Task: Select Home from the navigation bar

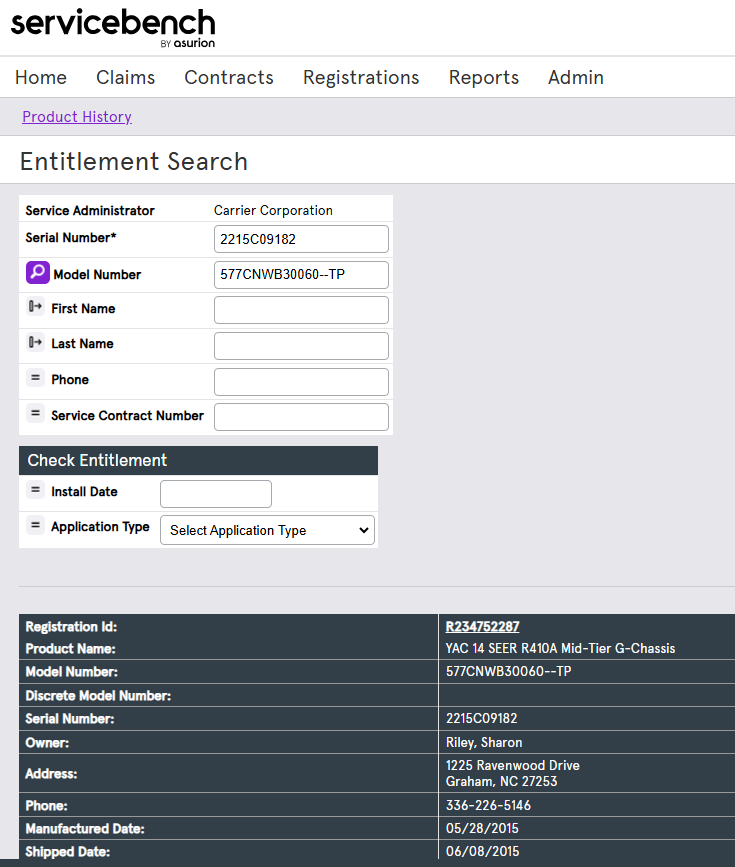Action: tap(40, 77)
